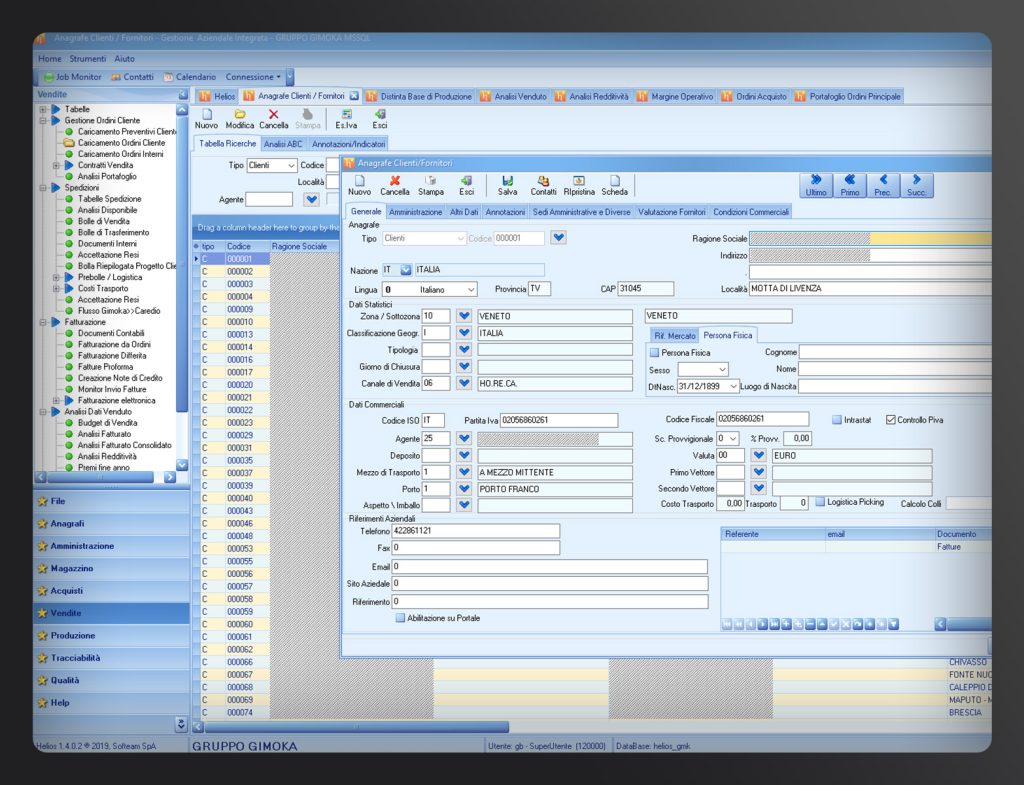Create a new record with the Nuovo icon

tap(360, 182)
